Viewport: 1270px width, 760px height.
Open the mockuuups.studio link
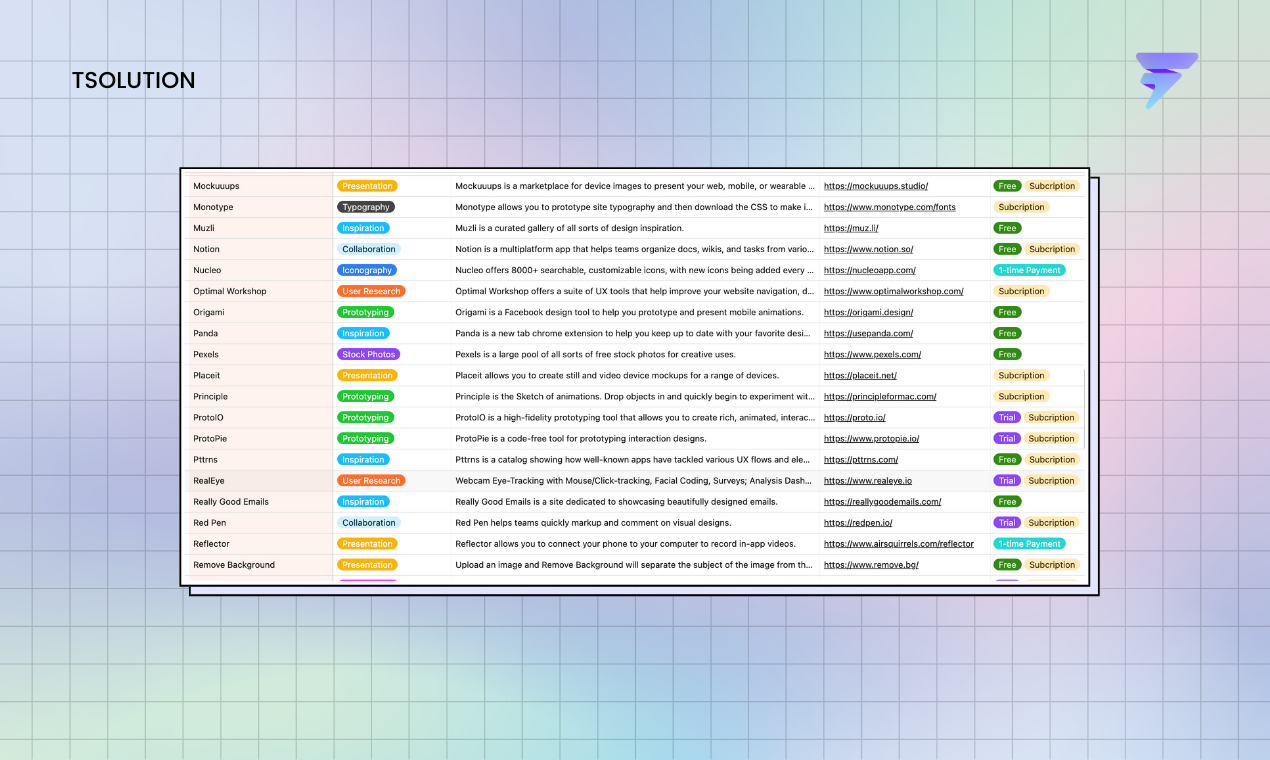(876, 186)
